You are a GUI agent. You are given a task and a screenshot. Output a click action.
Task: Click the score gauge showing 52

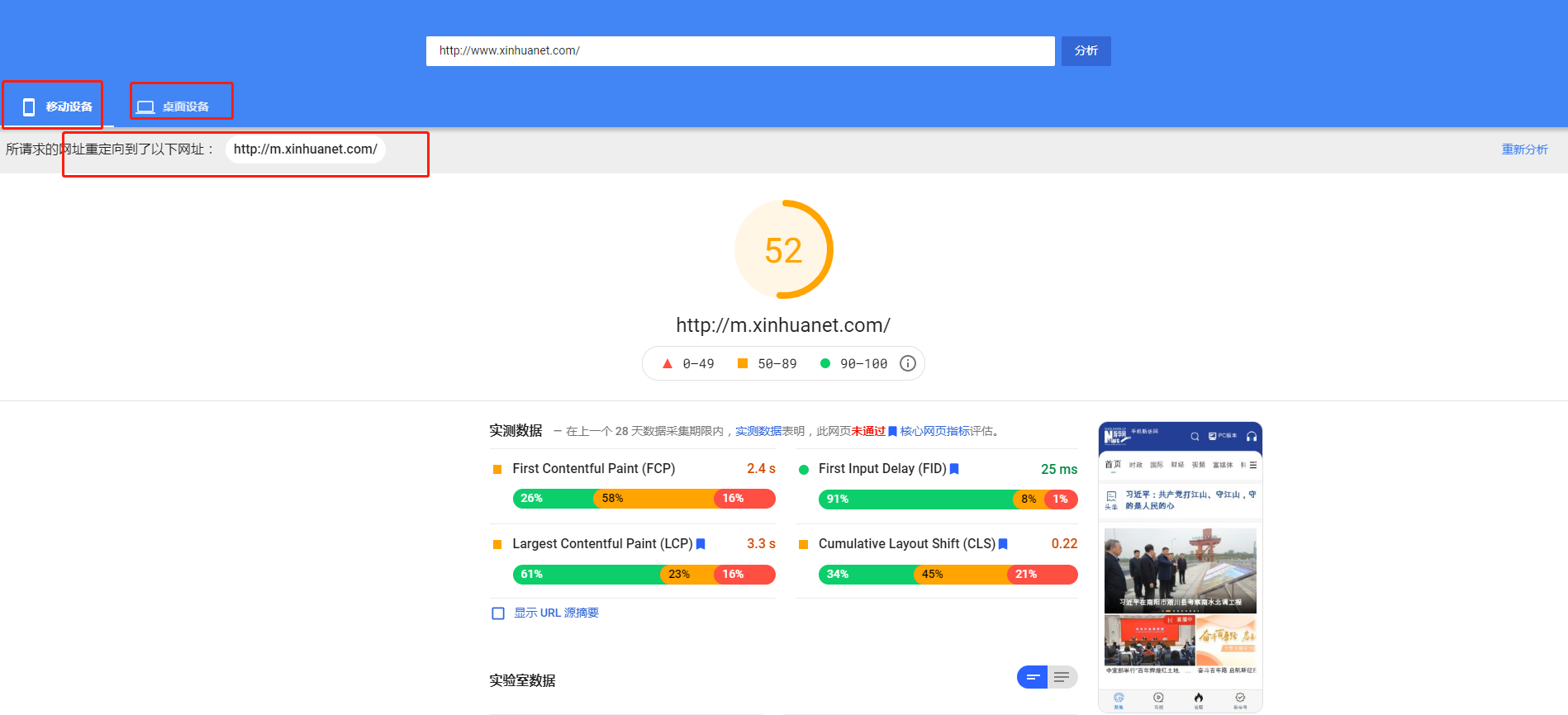(x=783, y=249)
